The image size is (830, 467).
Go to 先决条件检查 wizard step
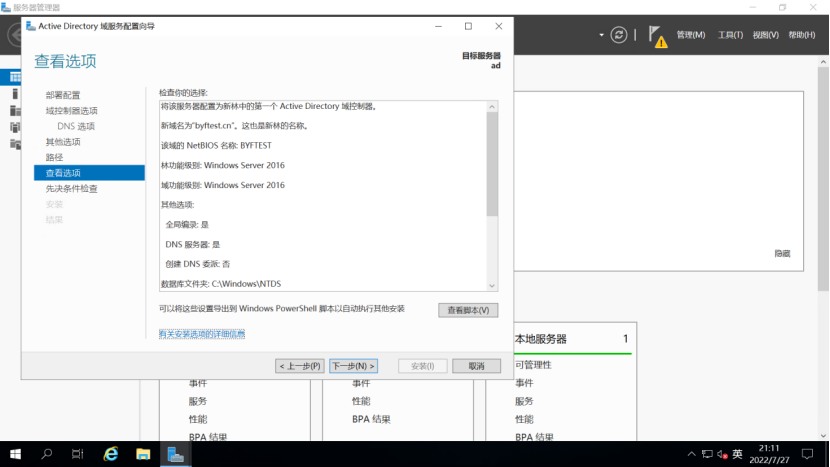click(x=72, y=188)
